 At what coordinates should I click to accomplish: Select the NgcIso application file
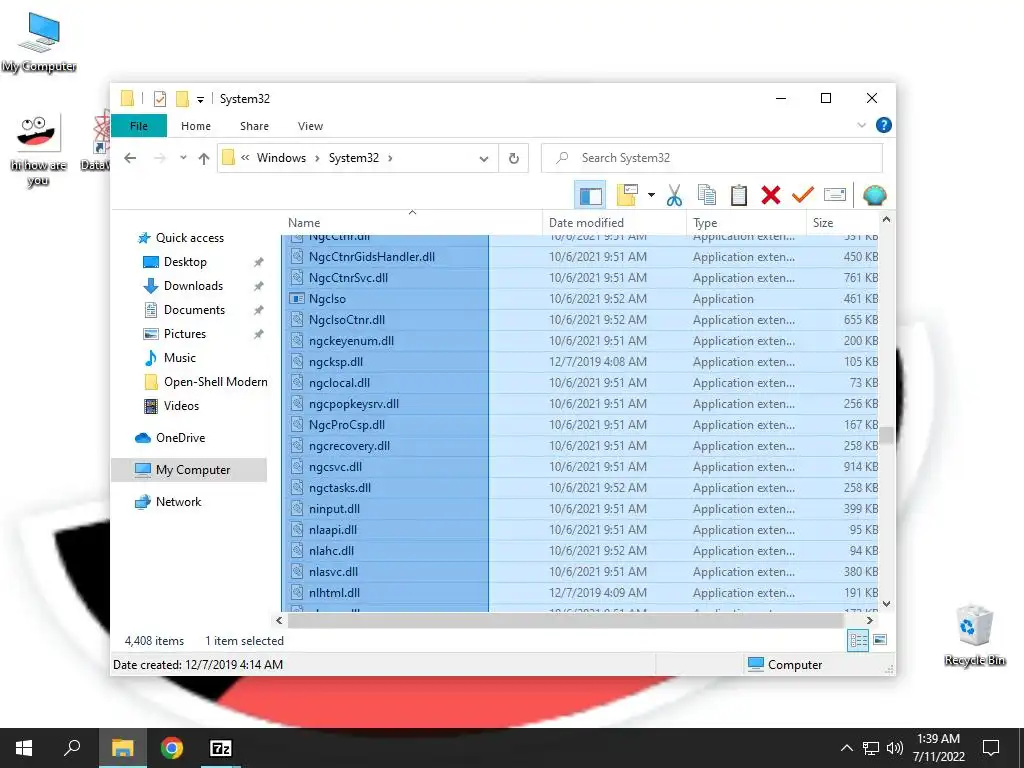580,299
